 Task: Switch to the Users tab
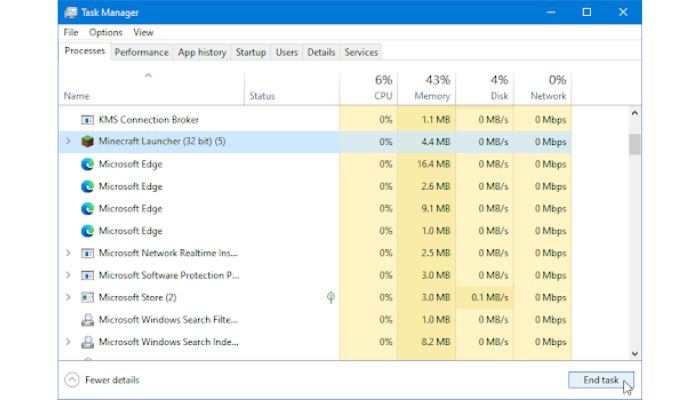pyautogui.click(x=287, y=52)
